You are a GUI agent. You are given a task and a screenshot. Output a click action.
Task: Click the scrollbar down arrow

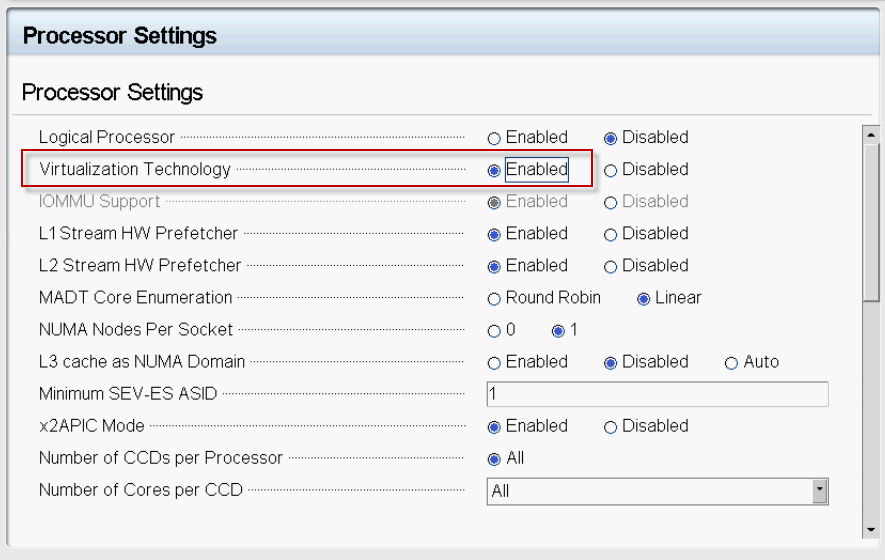[x=871, y=530]
